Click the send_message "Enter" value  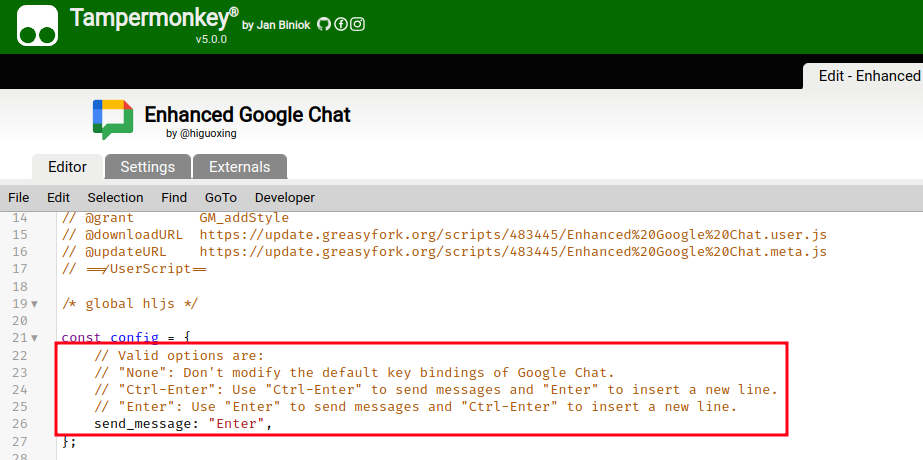point(237,424)
